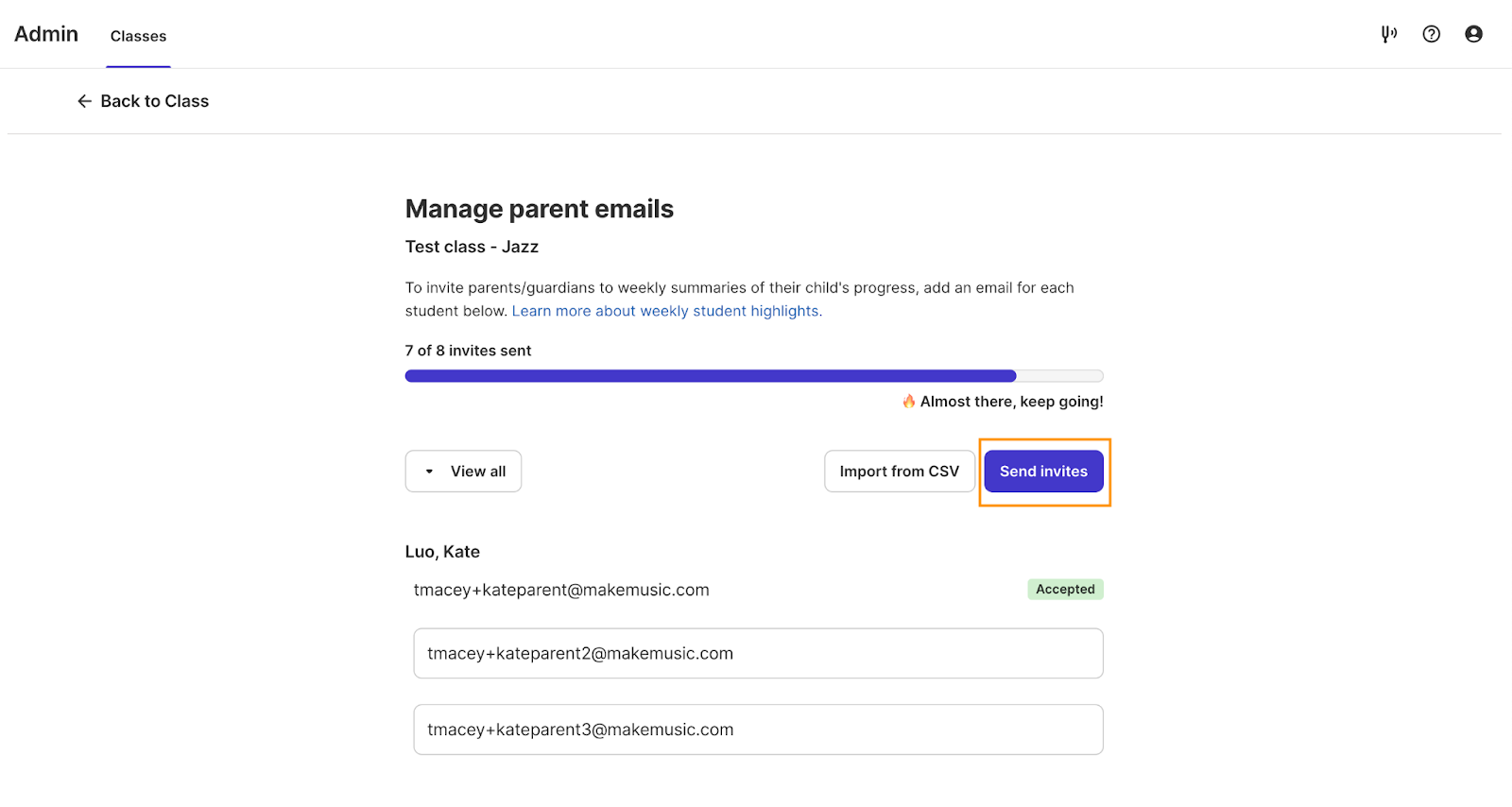Click the 7 of 8 invites sent label

pyautogui.click(x=468, y=351)
